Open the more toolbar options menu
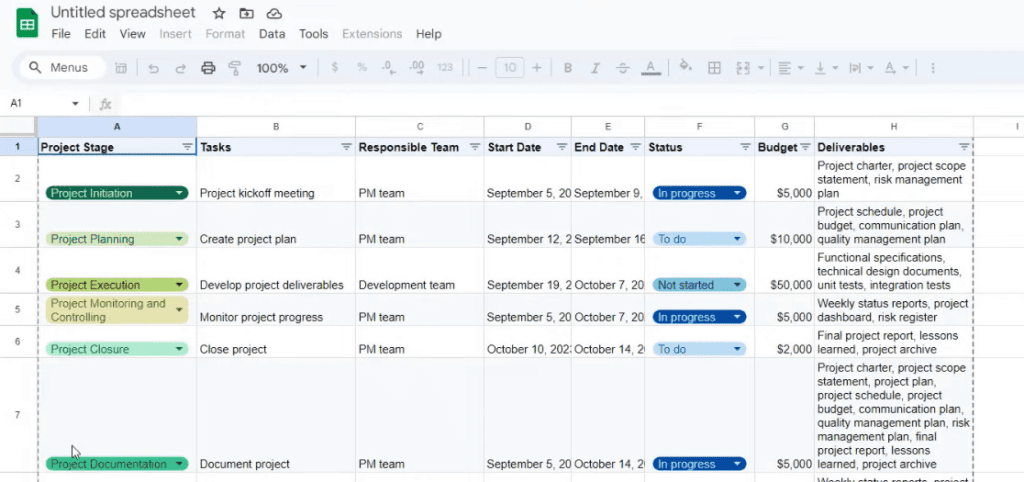Image resolution: width=1024 pixels, height=482 pixels. tap(933, 68)
